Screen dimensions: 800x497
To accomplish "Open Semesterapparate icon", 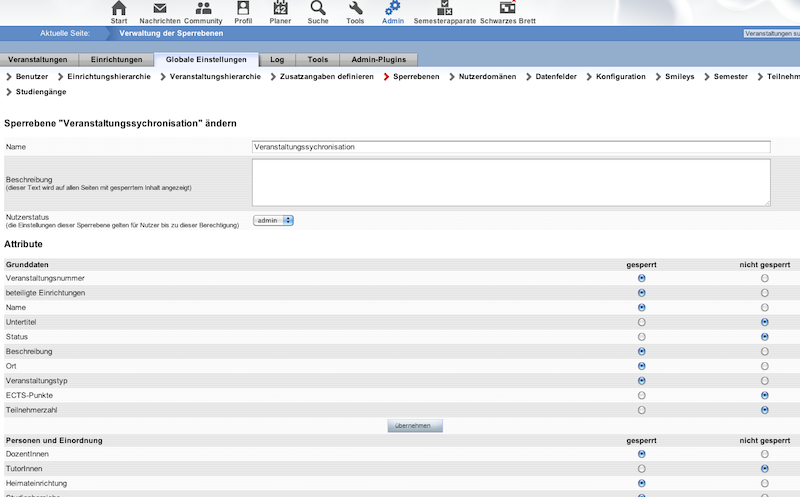I will coord(444,8).
